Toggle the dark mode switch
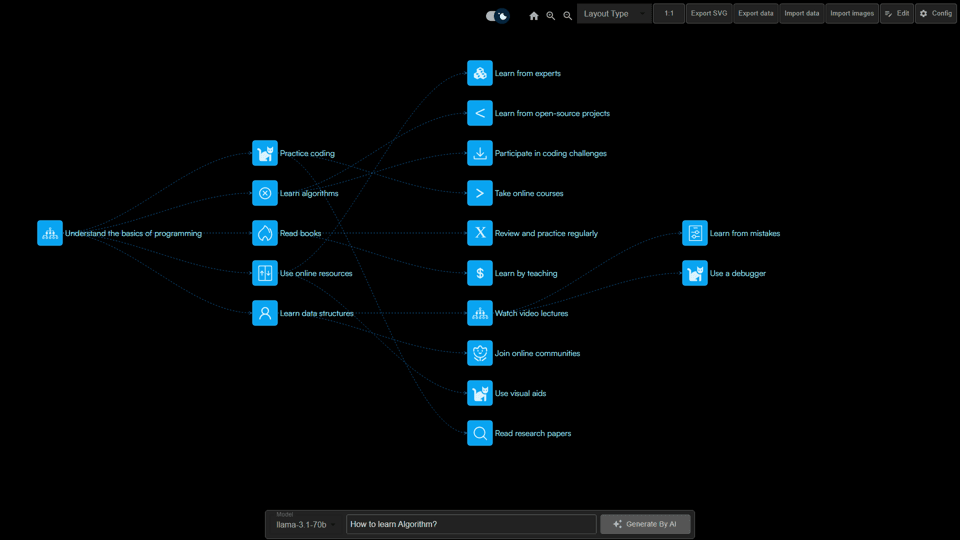Image resolution: width=960 pixels, height=540 pixels. point(497,16)
